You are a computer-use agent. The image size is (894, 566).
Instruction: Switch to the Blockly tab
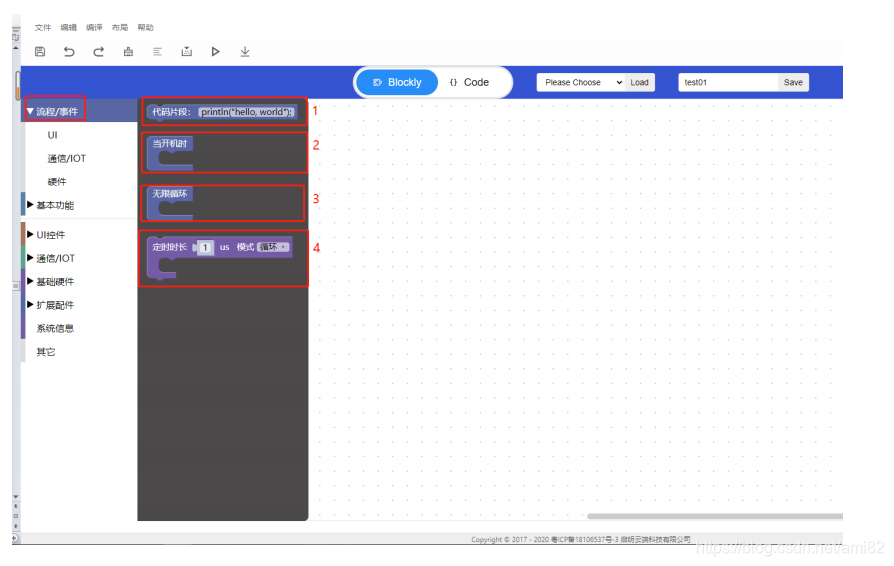click(x=397, y=82)
